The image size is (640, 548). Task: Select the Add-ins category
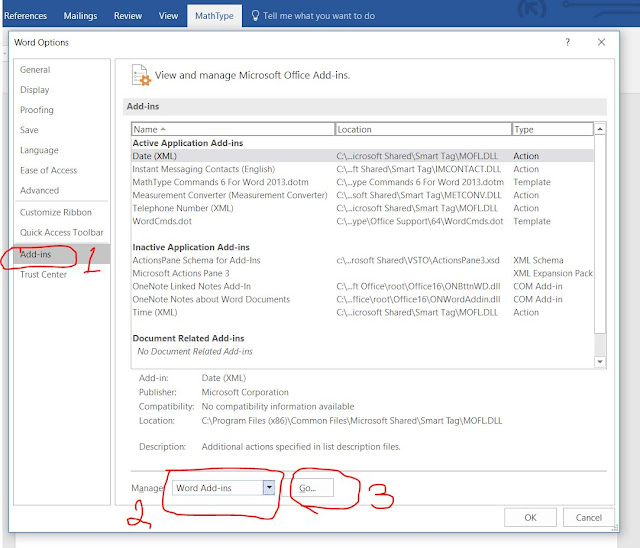62,254
